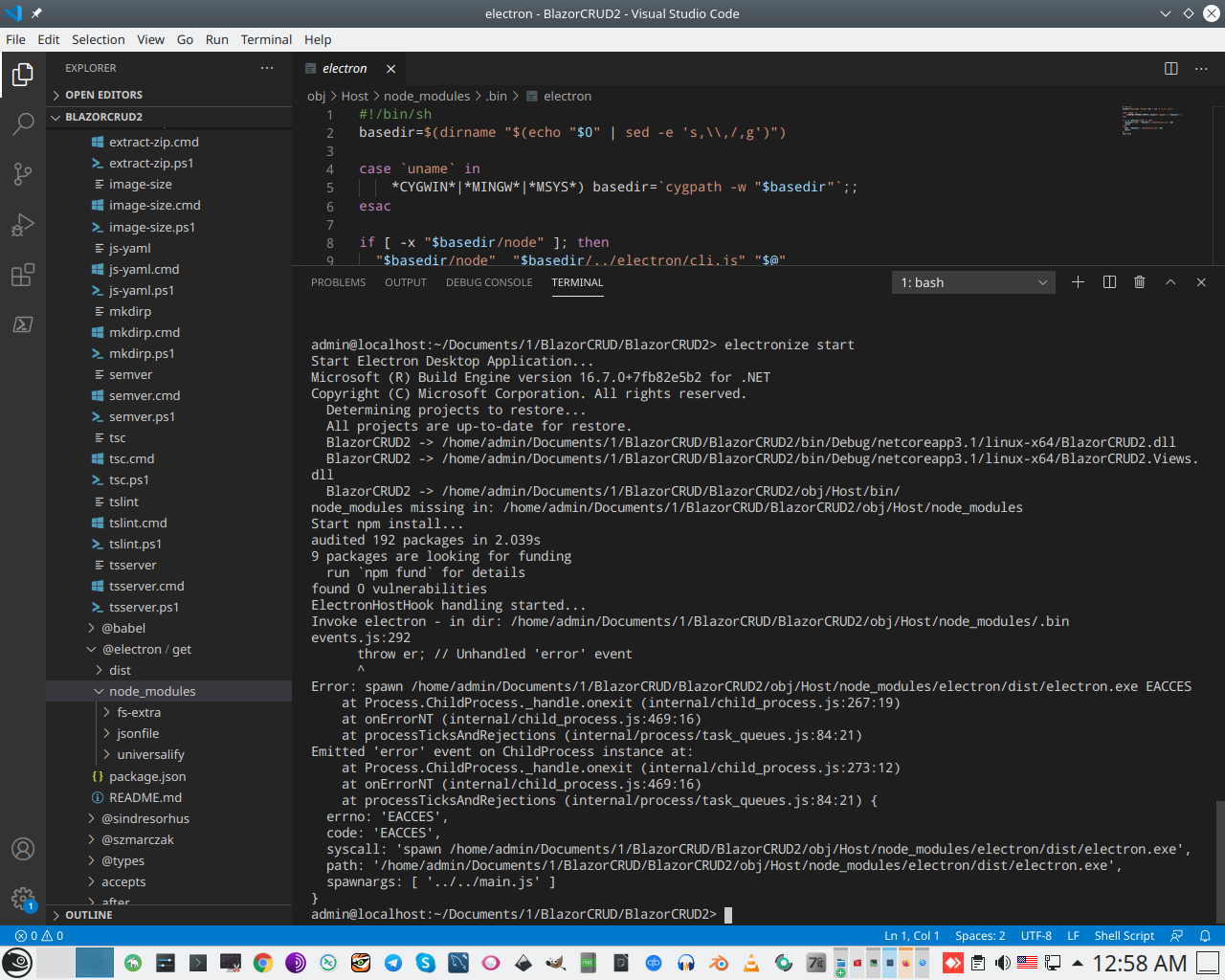Open the Selection menu
Viewport: 1225px width, 980px height.
(x=99, y=39)
